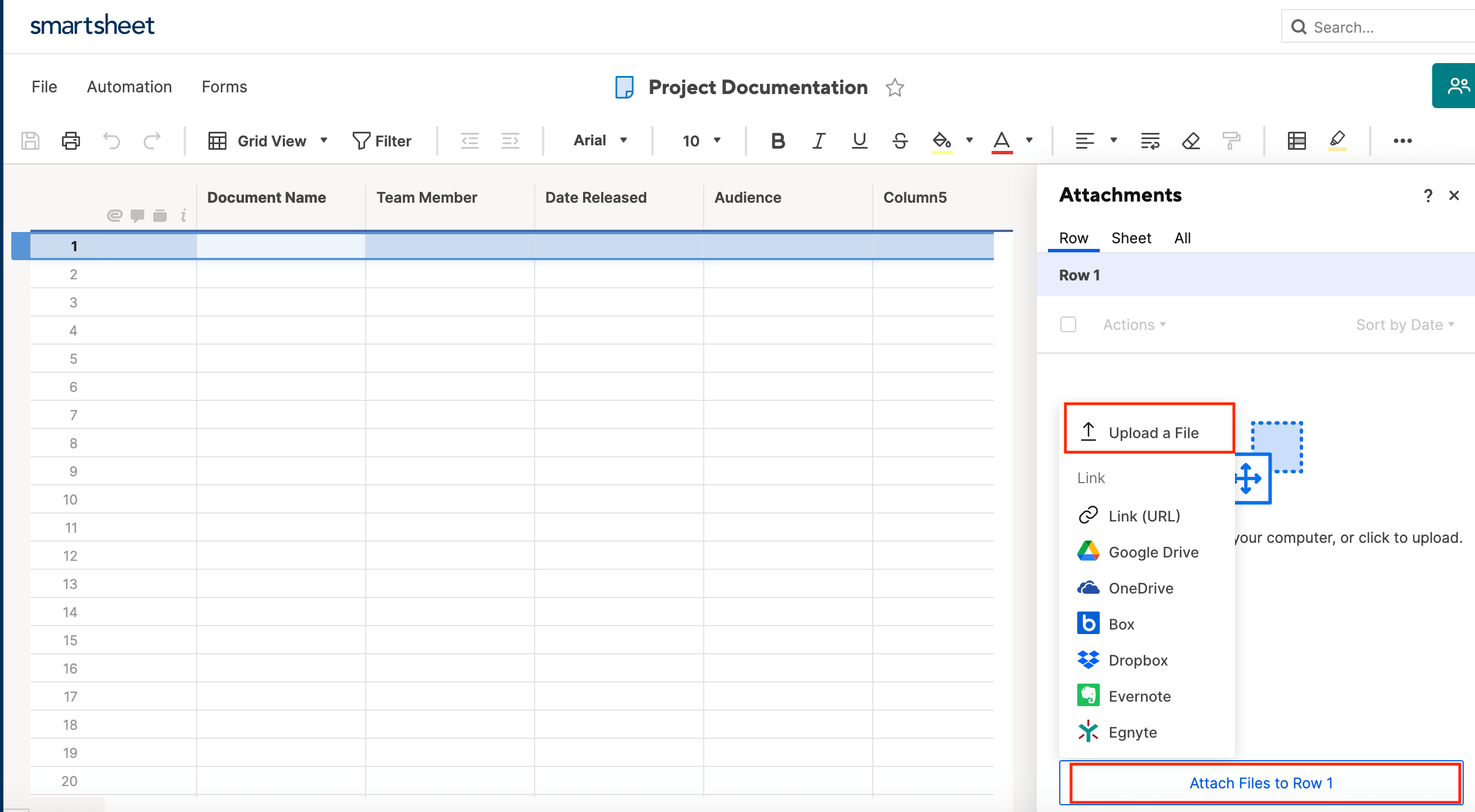Switch to the Sheet attachments tab

coord(1131,238)
